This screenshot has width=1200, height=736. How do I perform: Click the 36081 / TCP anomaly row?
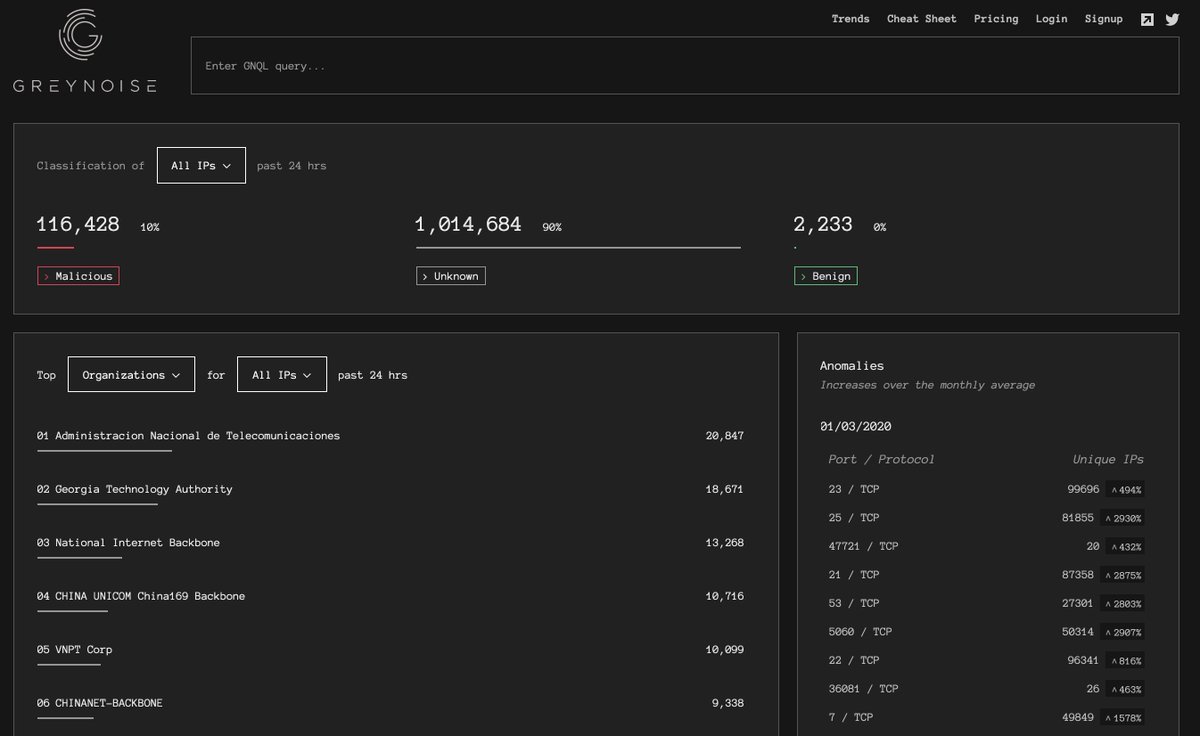coord(986,689)
